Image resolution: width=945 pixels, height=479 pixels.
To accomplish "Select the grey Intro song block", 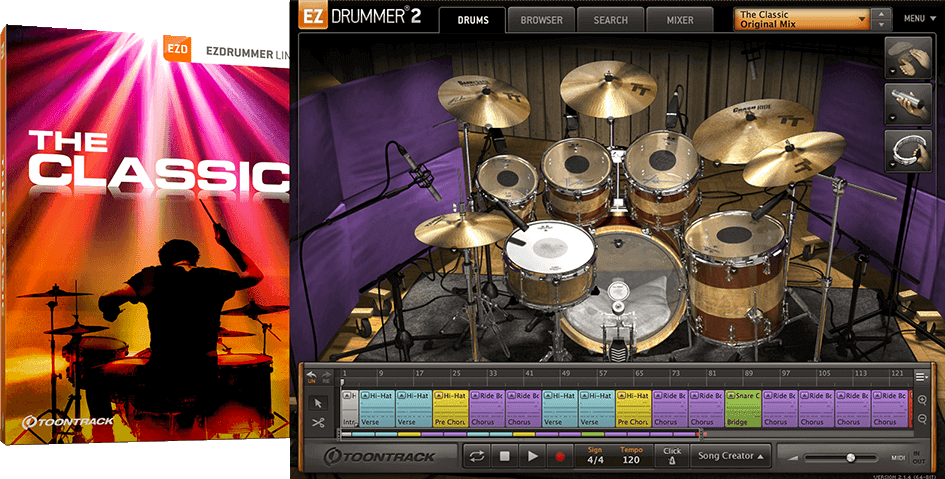I will coord(350,409).
